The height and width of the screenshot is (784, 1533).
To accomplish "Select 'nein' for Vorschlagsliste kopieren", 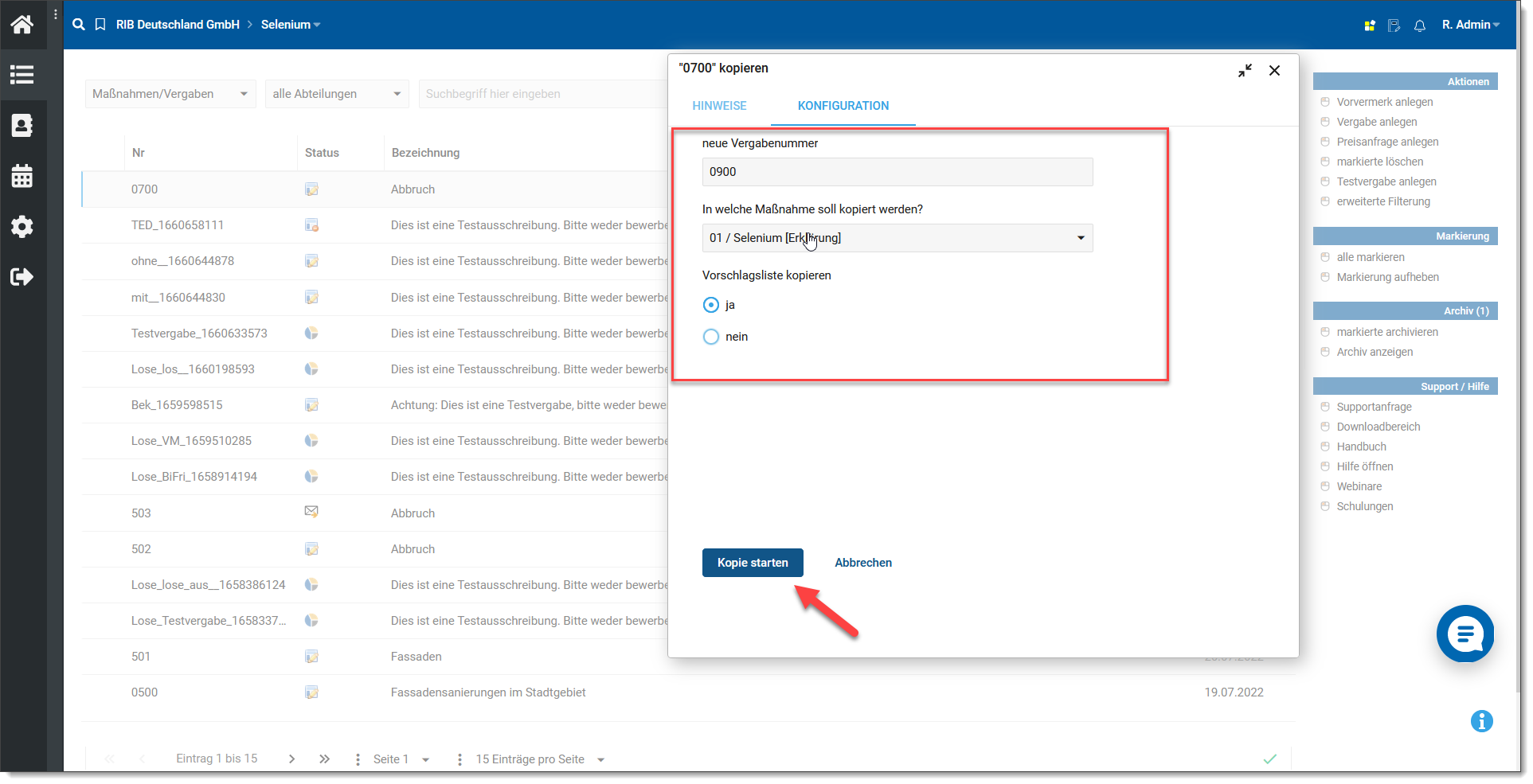I will (x=711, y=337).
